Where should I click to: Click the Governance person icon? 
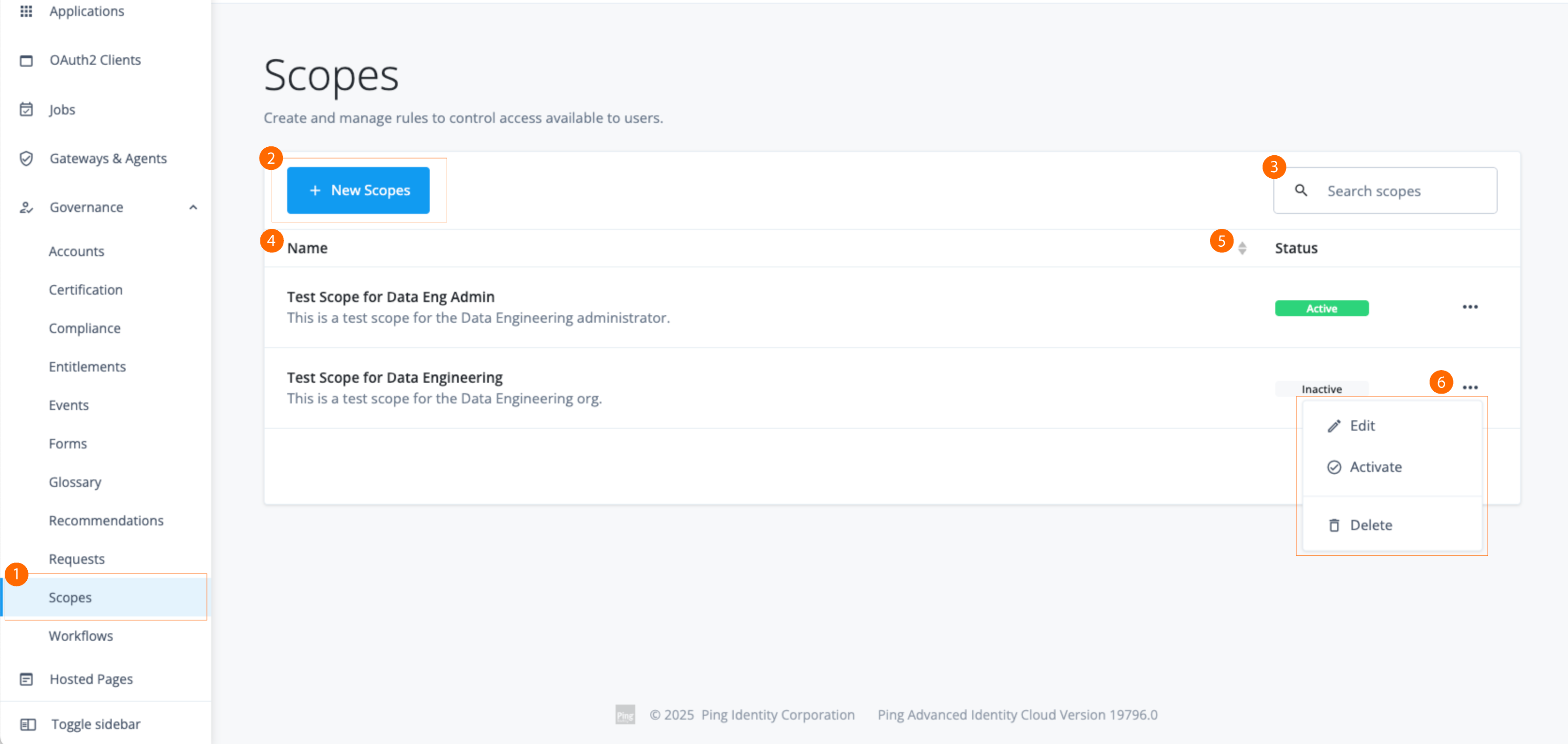click(x=26, y=208)
